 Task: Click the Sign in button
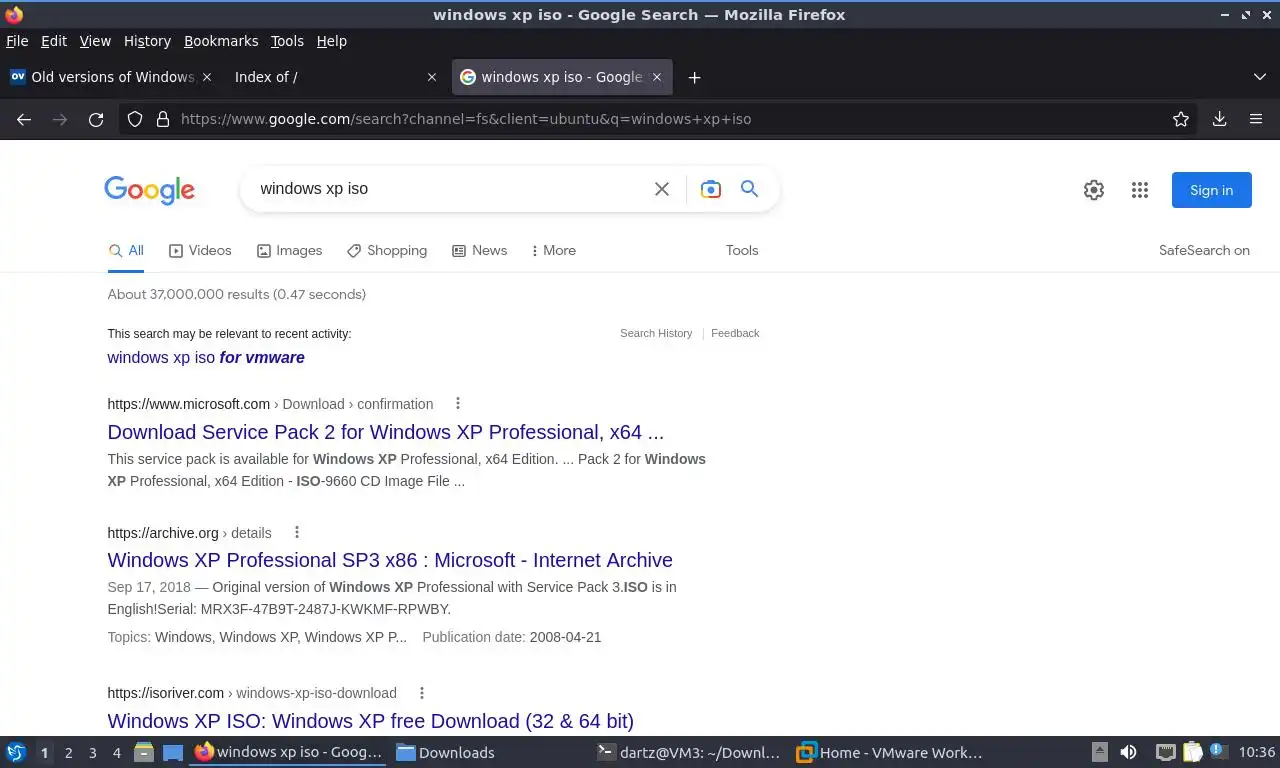pyautogui.click(x=1211, y=190)
